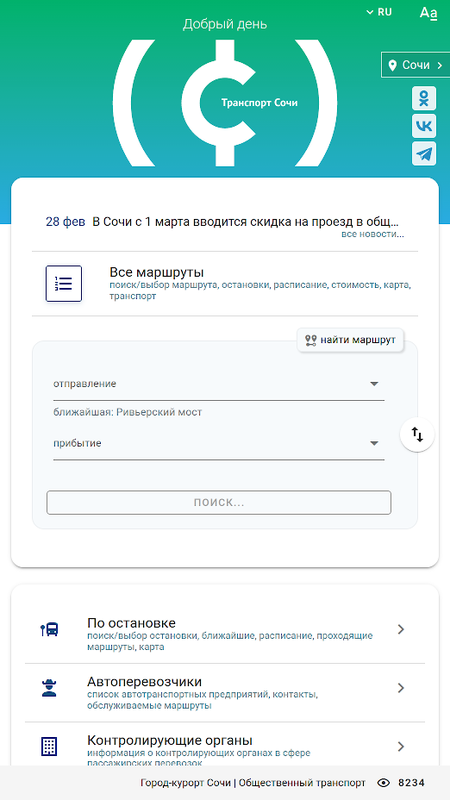Click the all routes list icon

64,284
